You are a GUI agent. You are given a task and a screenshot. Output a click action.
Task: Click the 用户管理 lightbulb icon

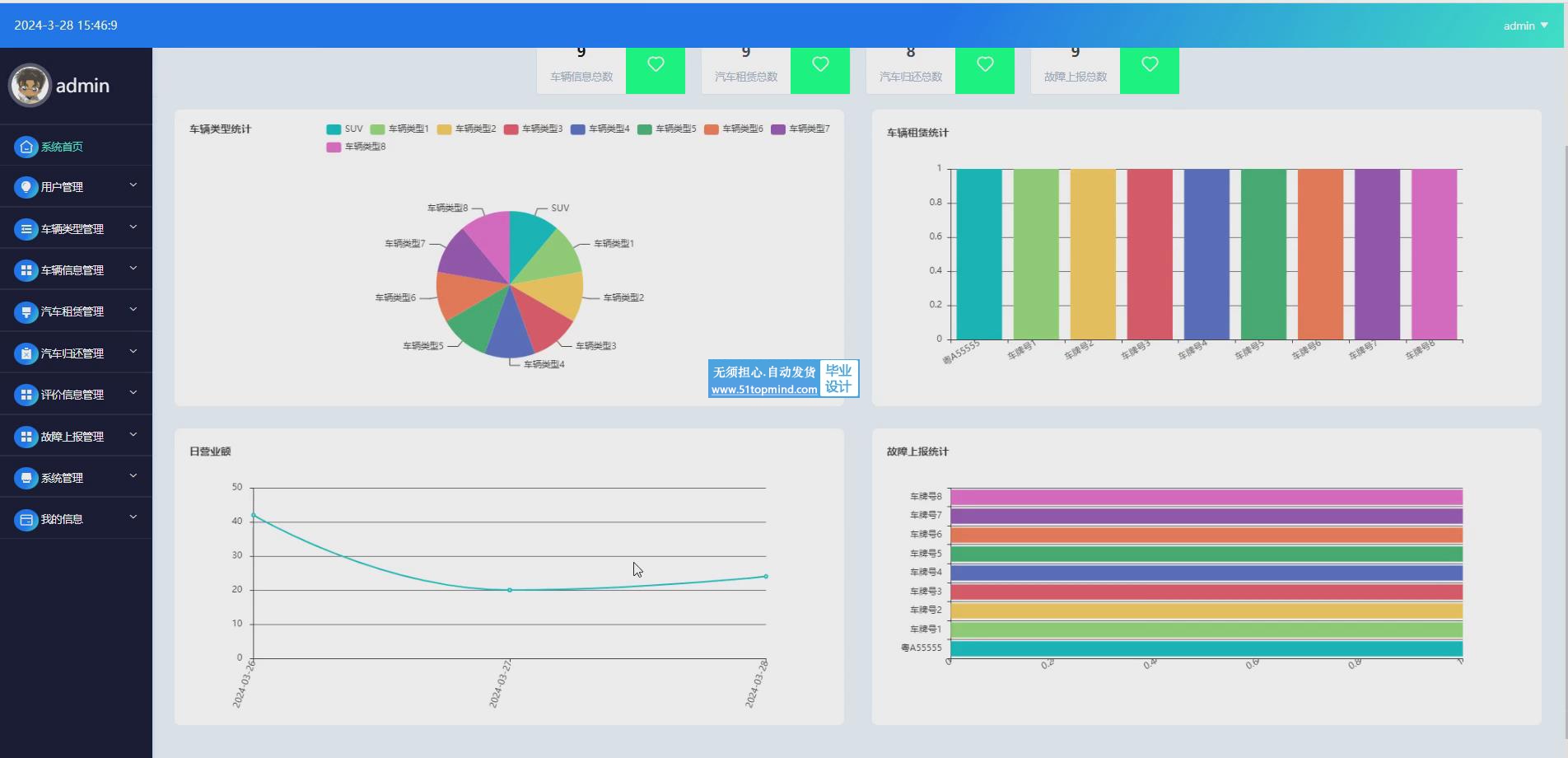click(26, 187)
